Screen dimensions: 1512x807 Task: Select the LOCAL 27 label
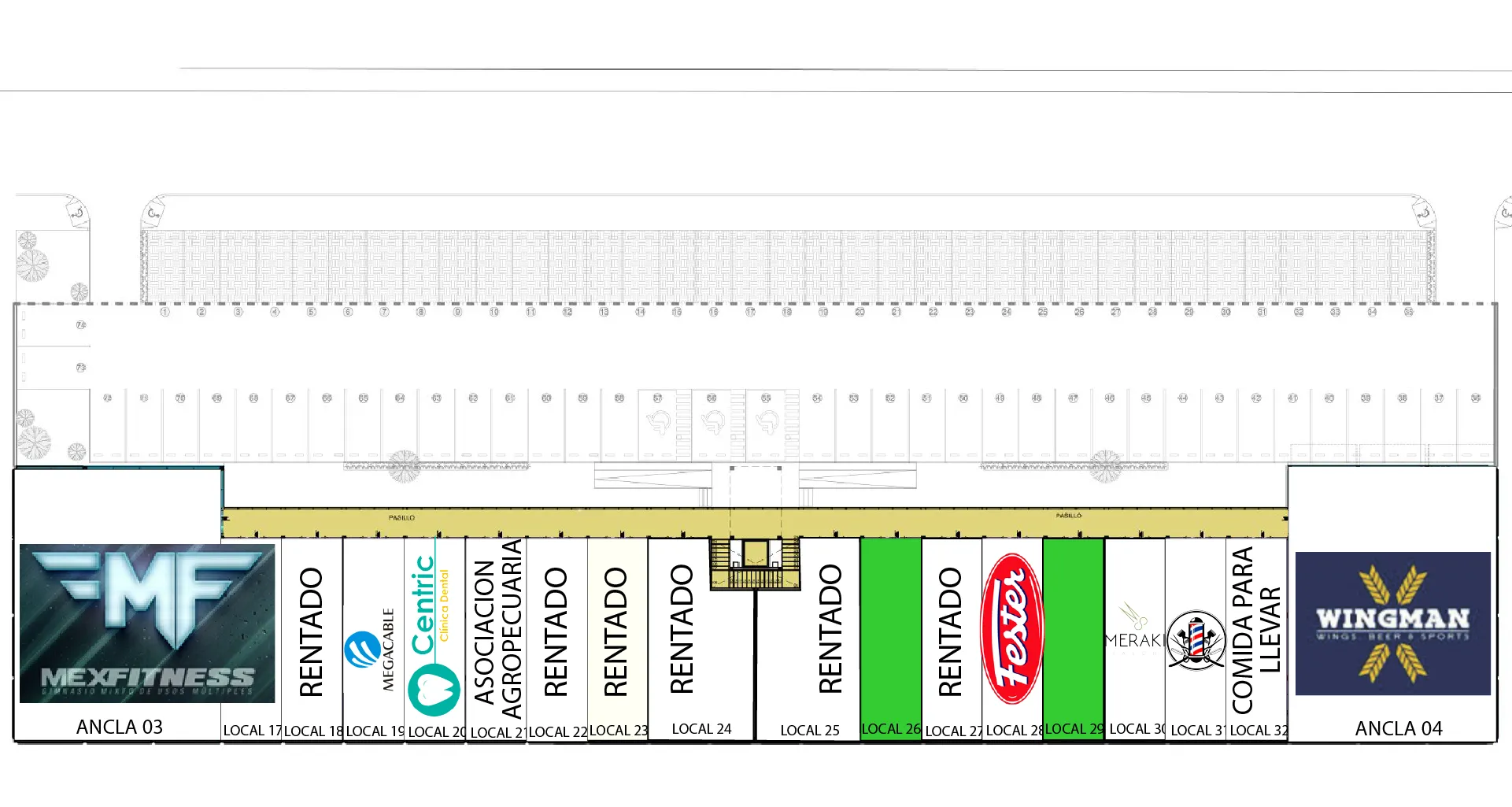[x=954, y=731]
